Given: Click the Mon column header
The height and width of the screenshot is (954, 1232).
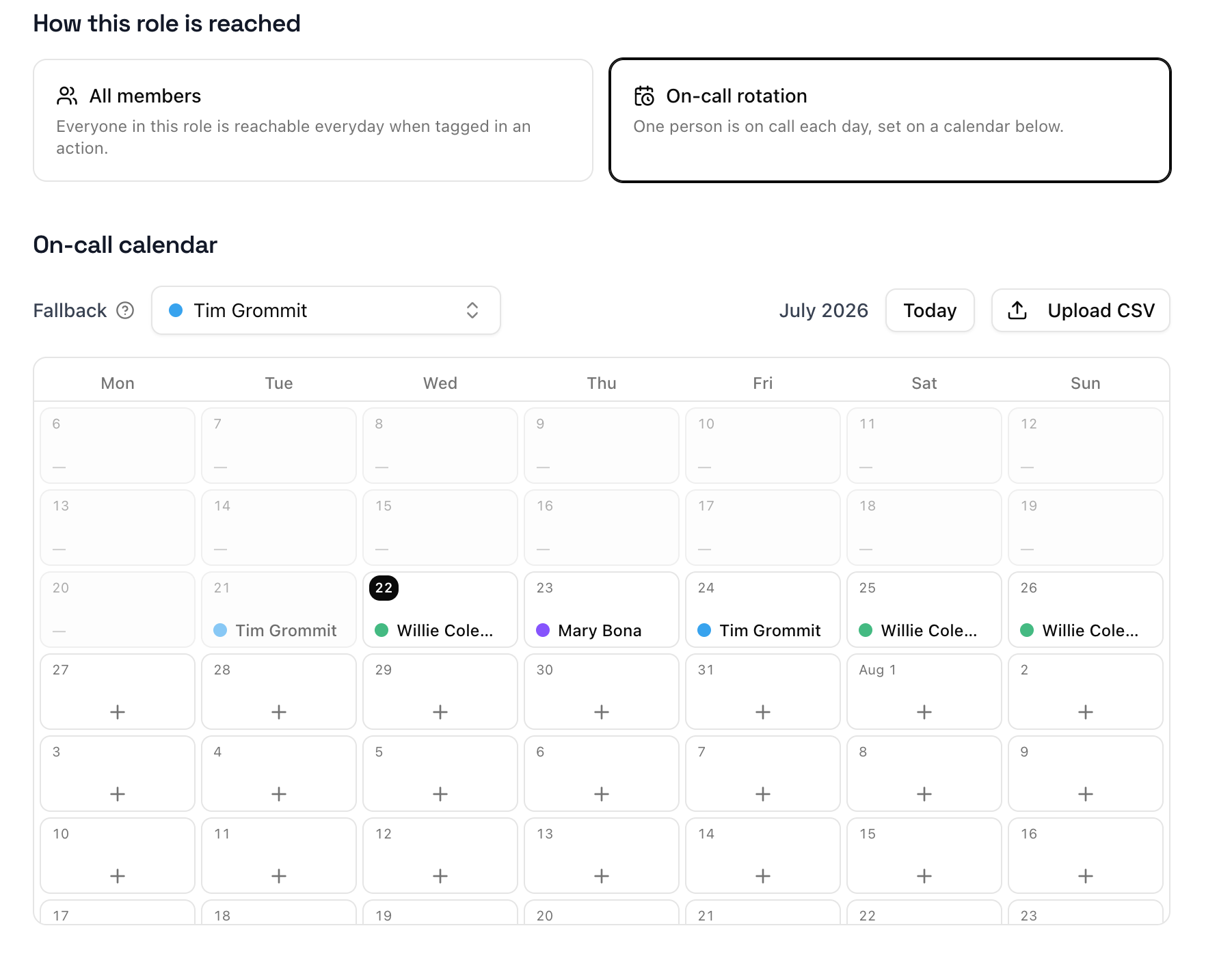Looking at the screenshot, I should [118, 383].
